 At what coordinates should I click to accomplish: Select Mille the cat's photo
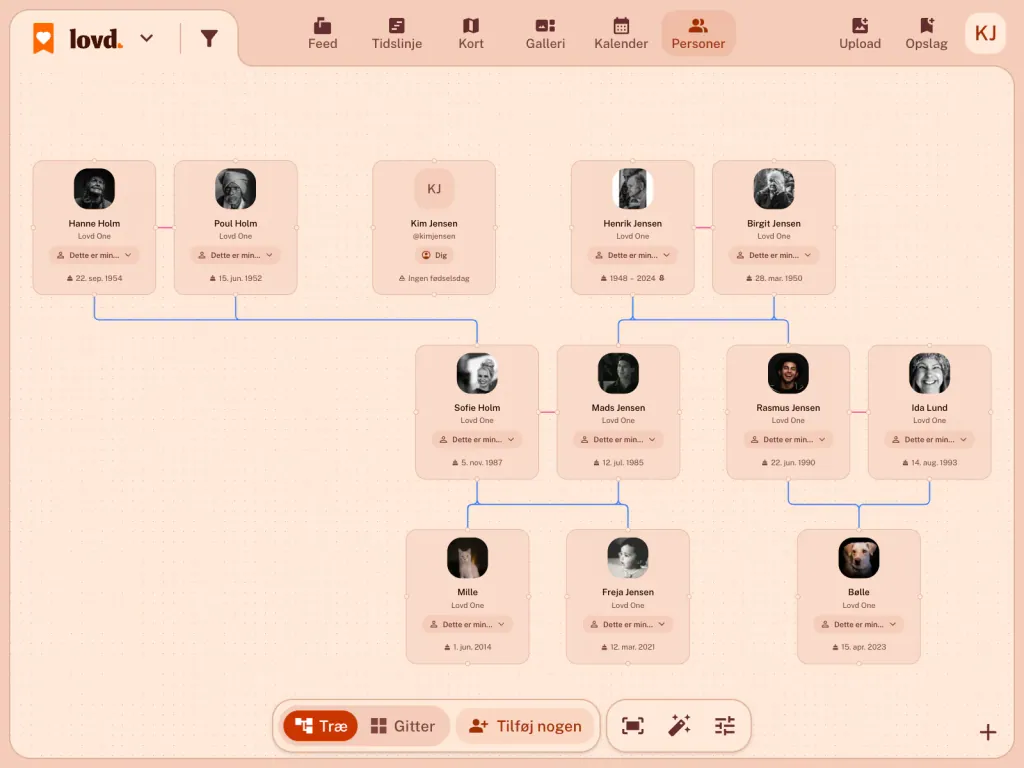(468, 558)
